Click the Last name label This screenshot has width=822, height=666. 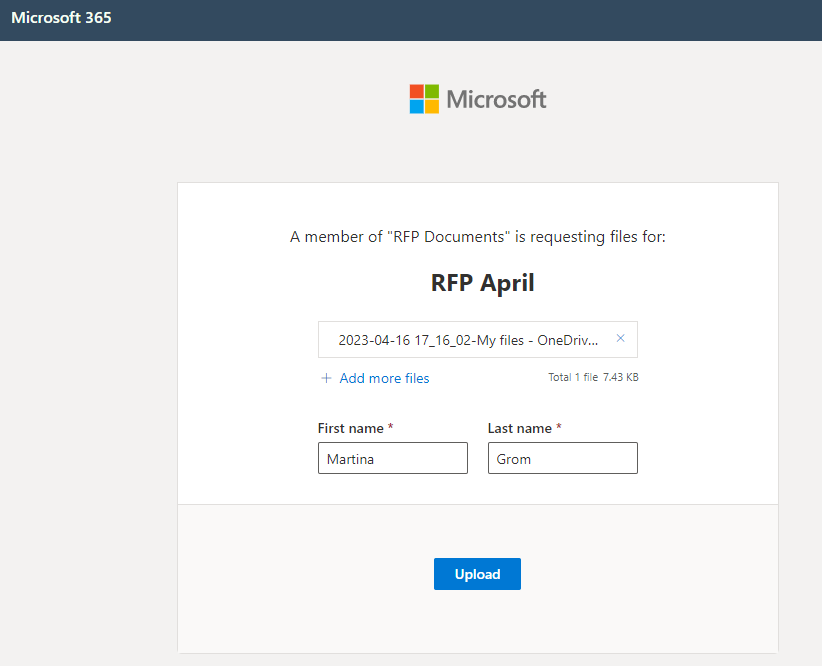coord(519,428)
